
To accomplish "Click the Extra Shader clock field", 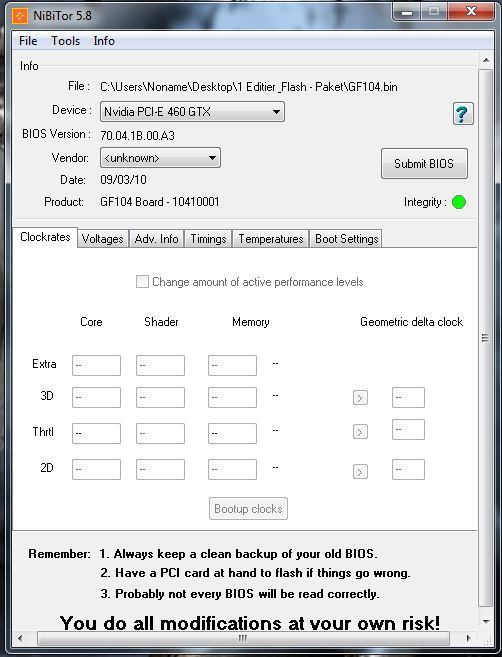I will tap(160, 365).
